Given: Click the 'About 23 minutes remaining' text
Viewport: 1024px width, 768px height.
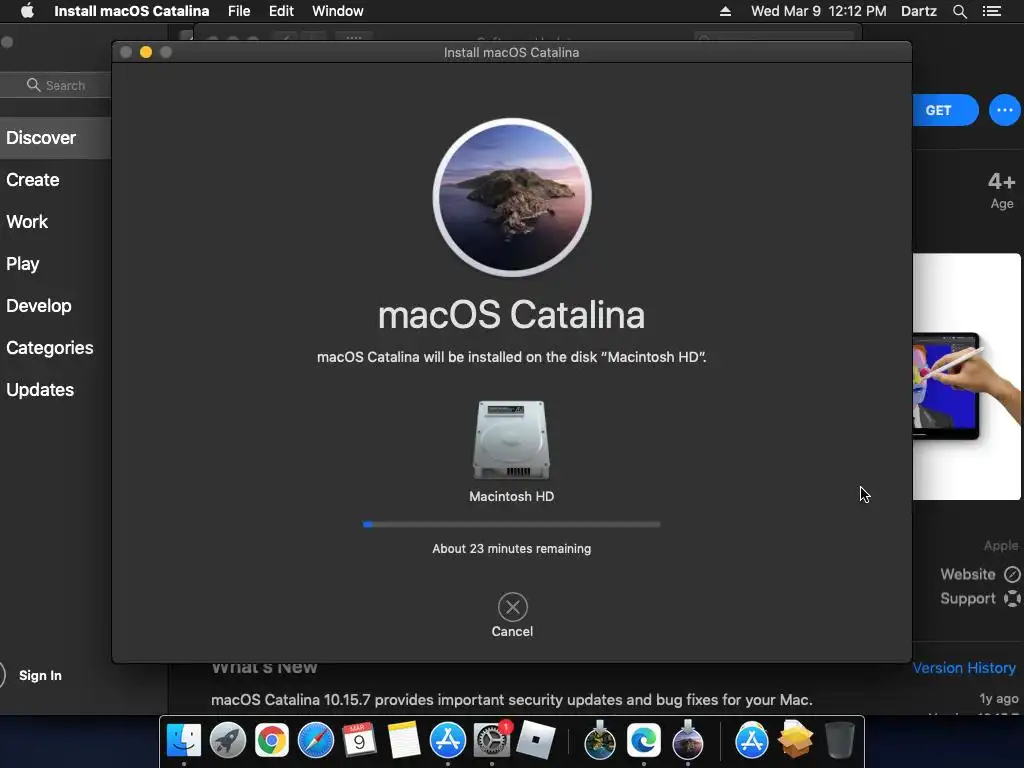Looking at the screenshot, I should [511, 549].
